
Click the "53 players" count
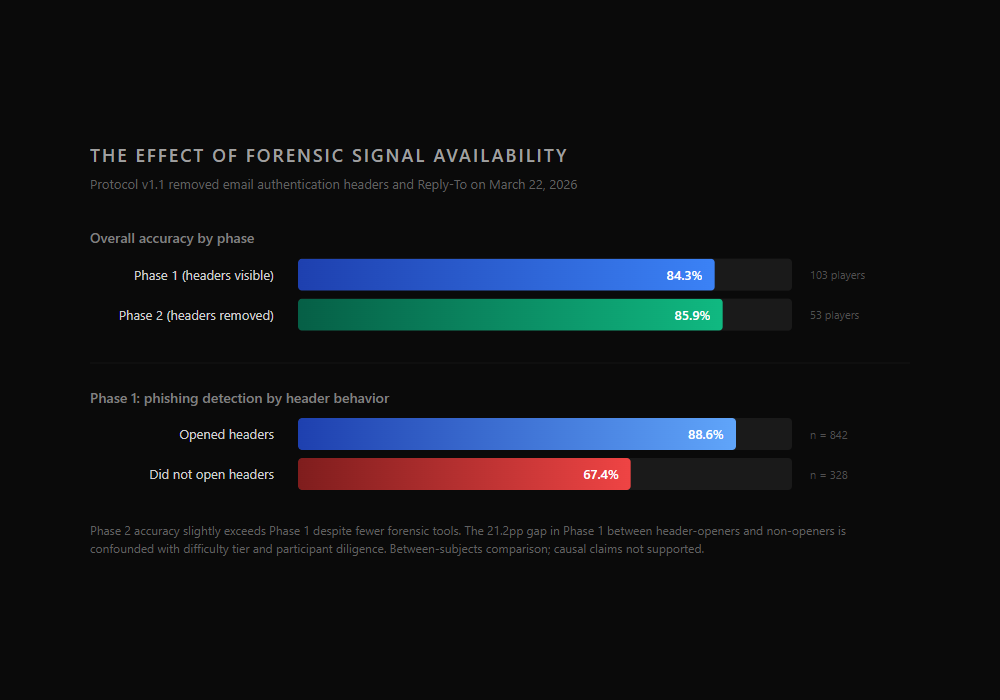point(834,315)
